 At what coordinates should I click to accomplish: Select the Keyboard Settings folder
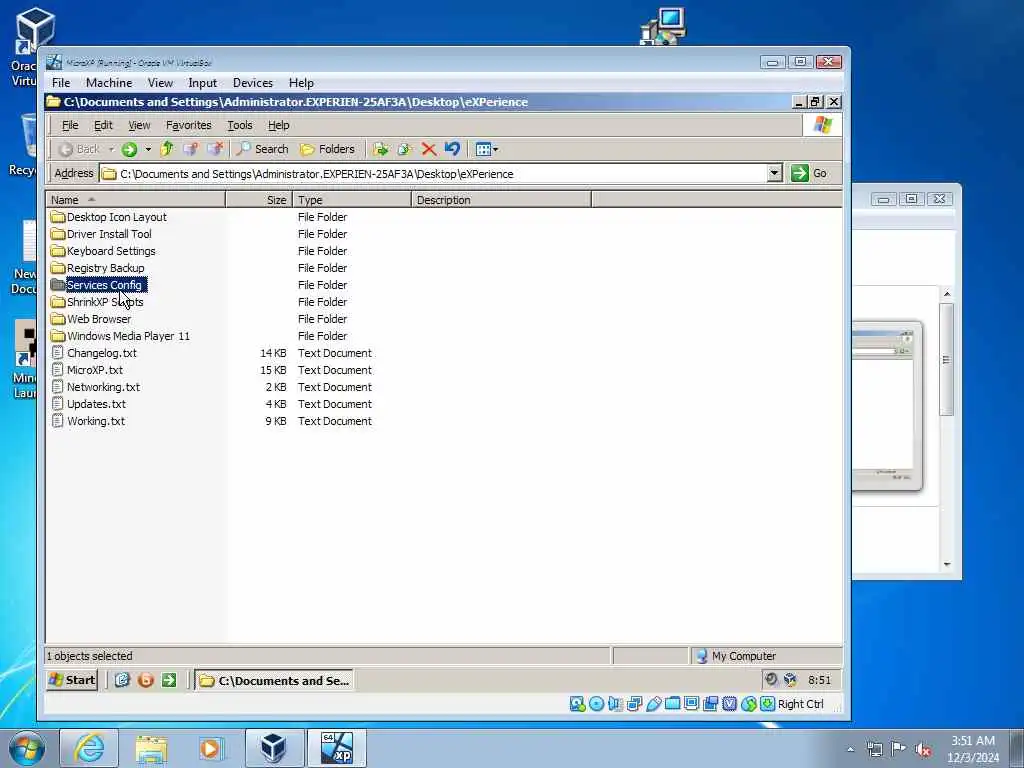click(103, 251)
